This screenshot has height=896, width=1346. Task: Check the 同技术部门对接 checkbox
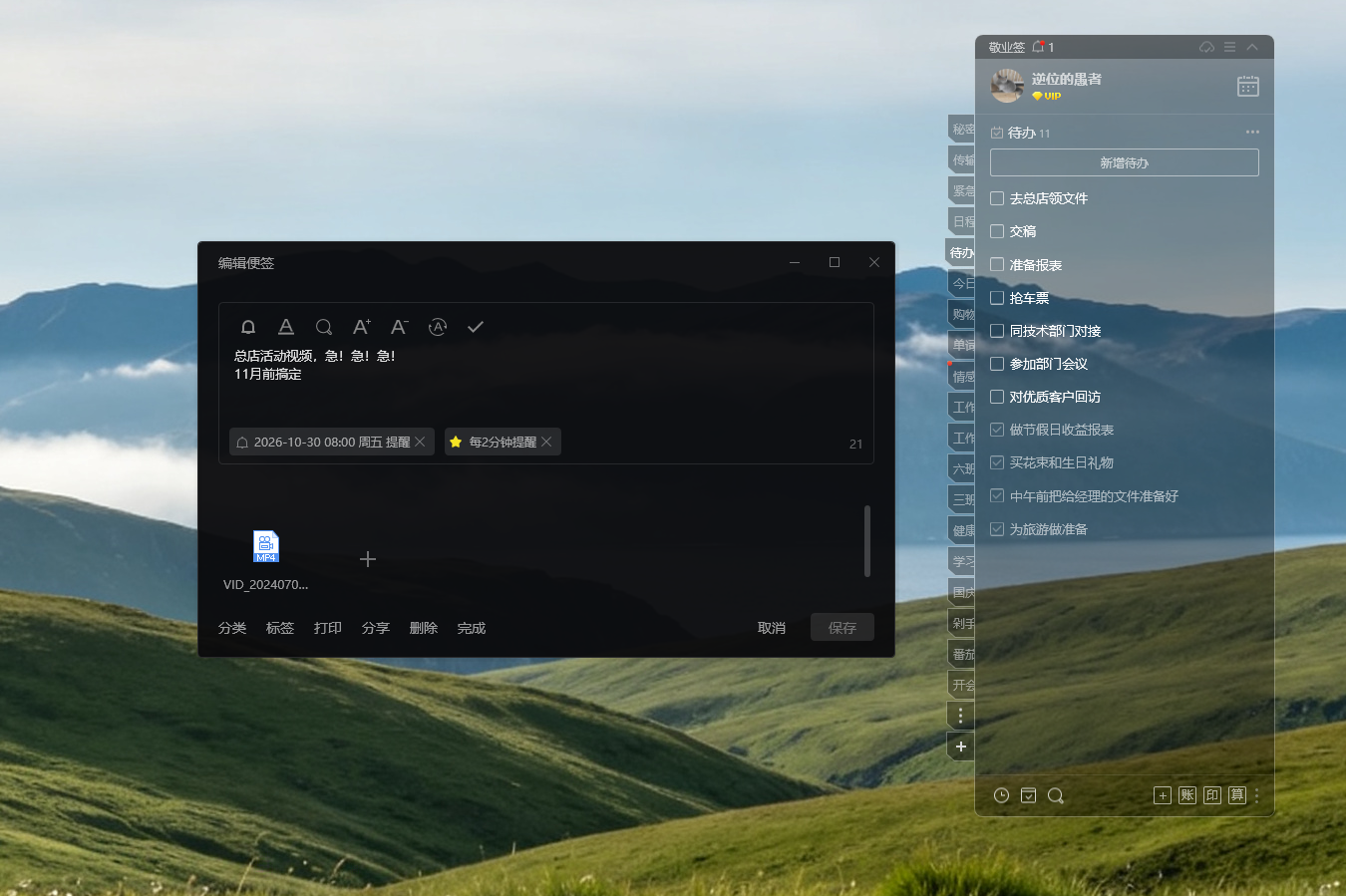click(997, 331)
